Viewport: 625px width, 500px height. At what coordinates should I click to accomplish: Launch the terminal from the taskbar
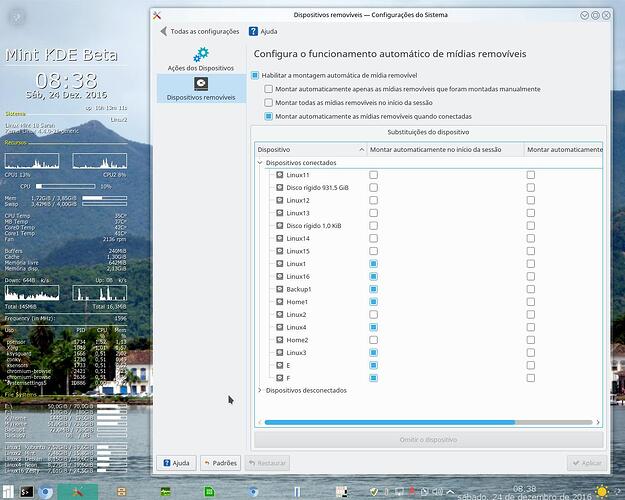(27, 492)
